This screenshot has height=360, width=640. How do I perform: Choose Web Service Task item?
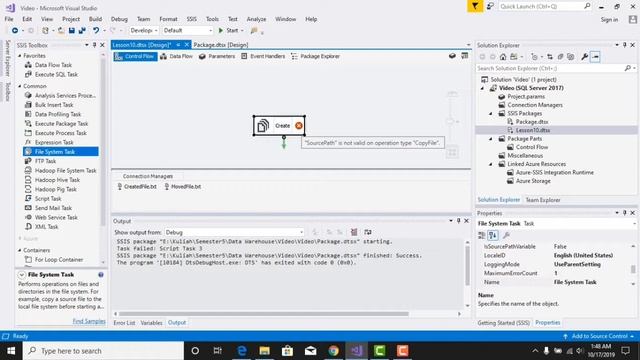click(56, 218)
